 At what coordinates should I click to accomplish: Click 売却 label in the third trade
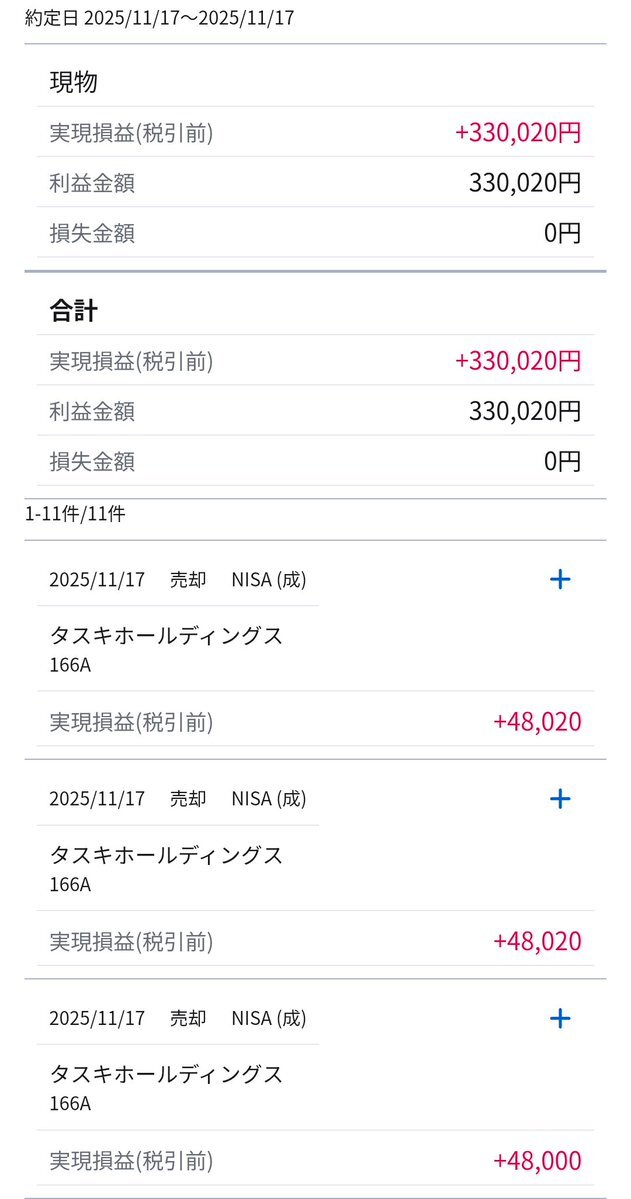click(x=188, y=1018)
